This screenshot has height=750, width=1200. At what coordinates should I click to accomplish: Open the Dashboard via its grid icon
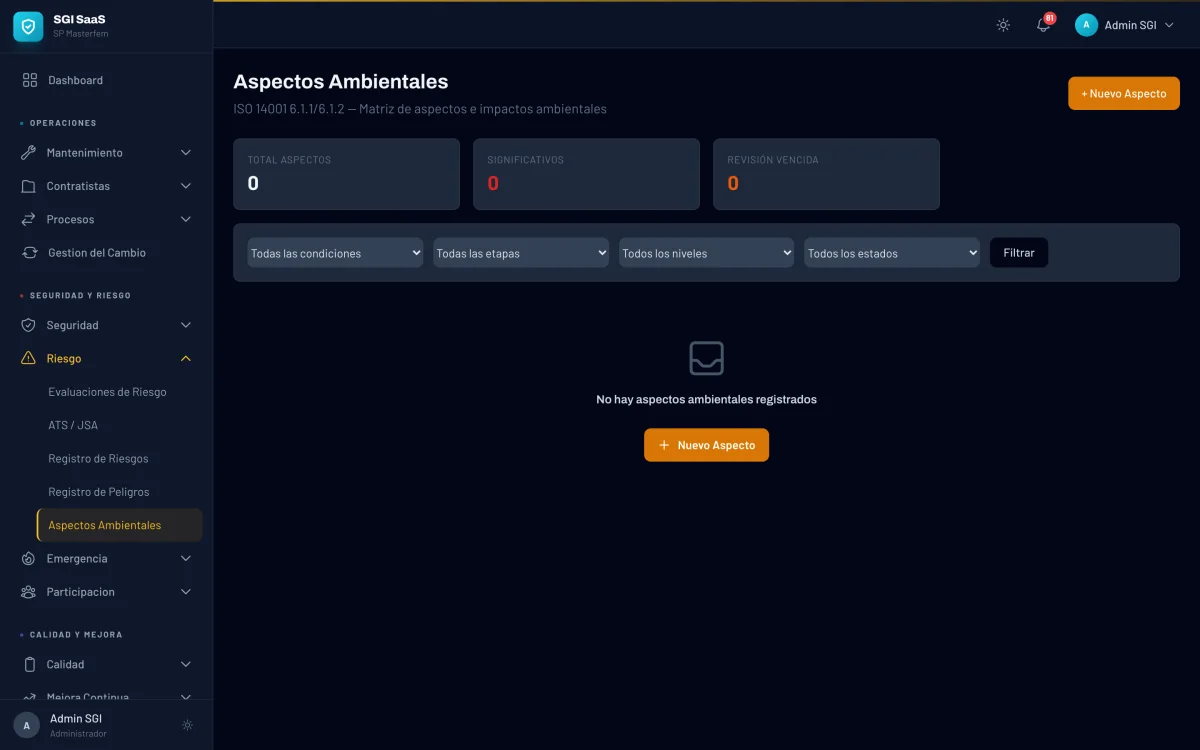29,80
